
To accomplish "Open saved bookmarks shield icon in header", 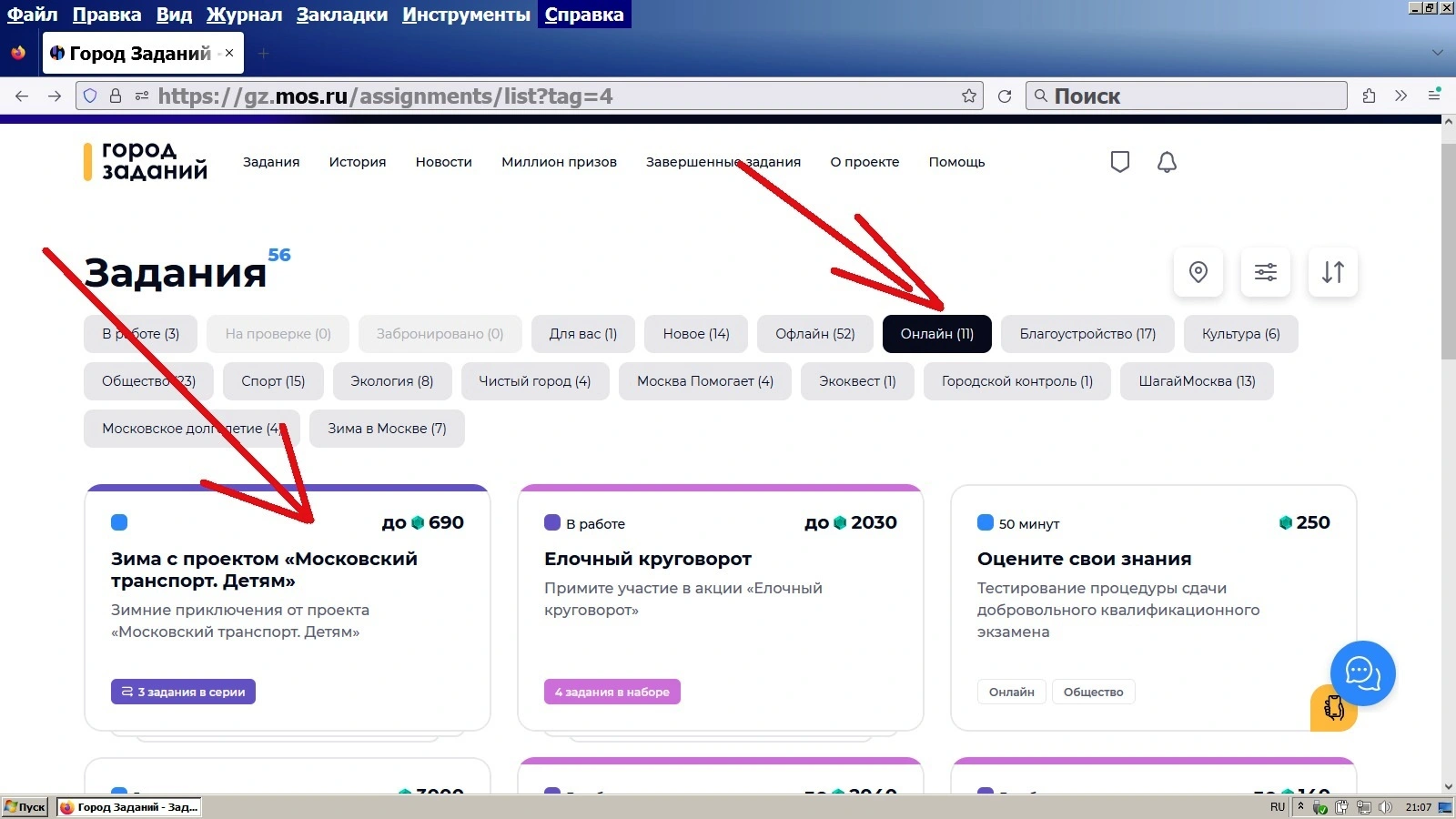I will 1120,162.
